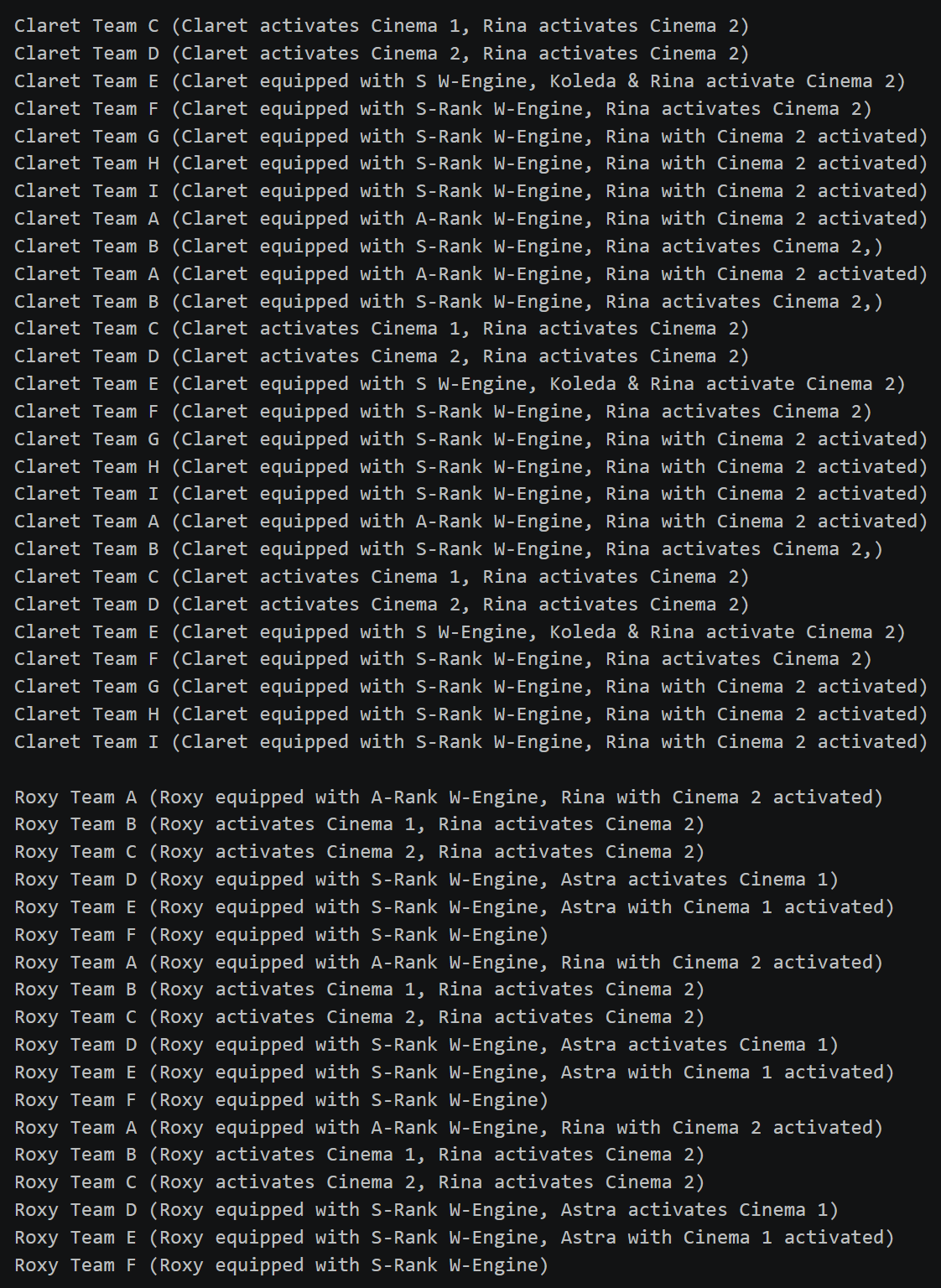Click the first Roxy Team A line
941x1288 pixels.
pos(449,797)
